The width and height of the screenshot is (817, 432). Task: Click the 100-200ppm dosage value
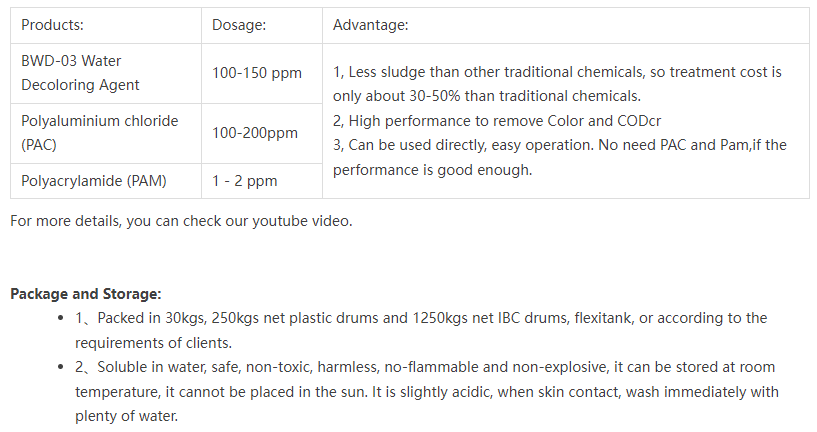[255, 133]
